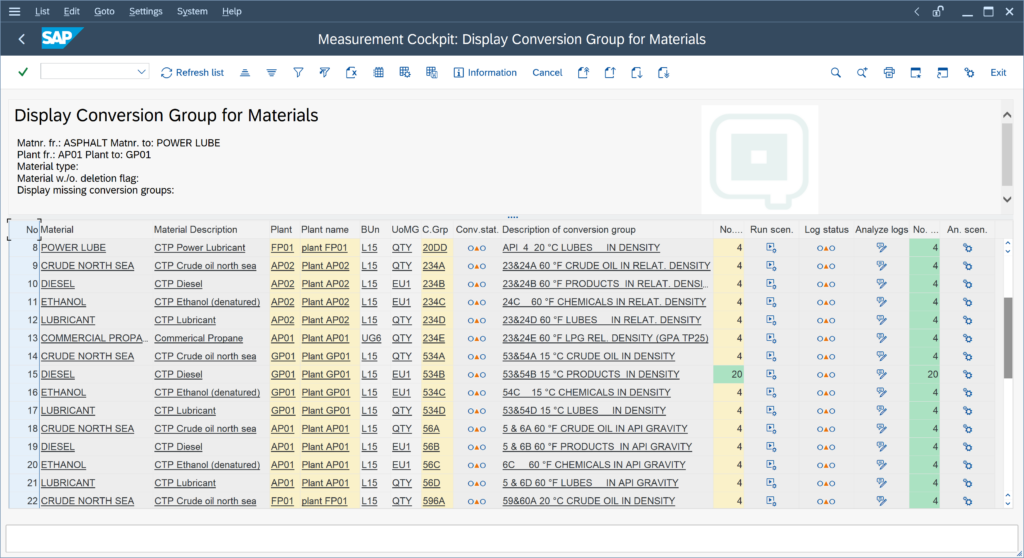
Task: Click the unlock padlock icon in title bar
Action: 938,11
